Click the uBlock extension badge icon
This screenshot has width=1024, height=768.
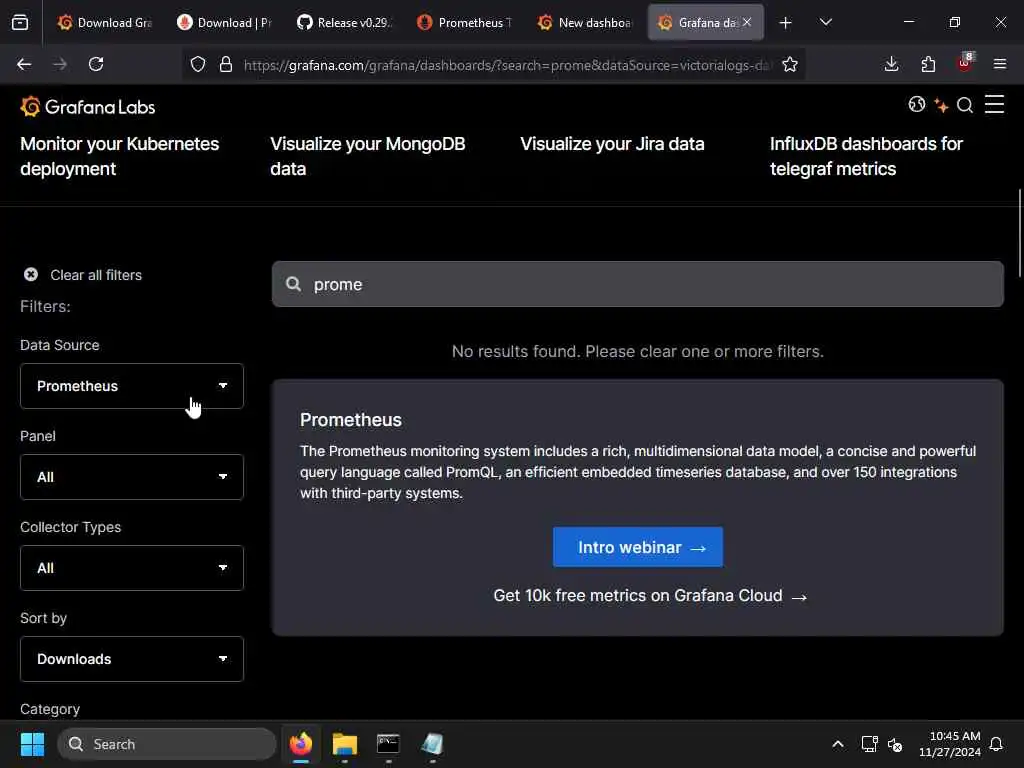click(x=965, y=63)
